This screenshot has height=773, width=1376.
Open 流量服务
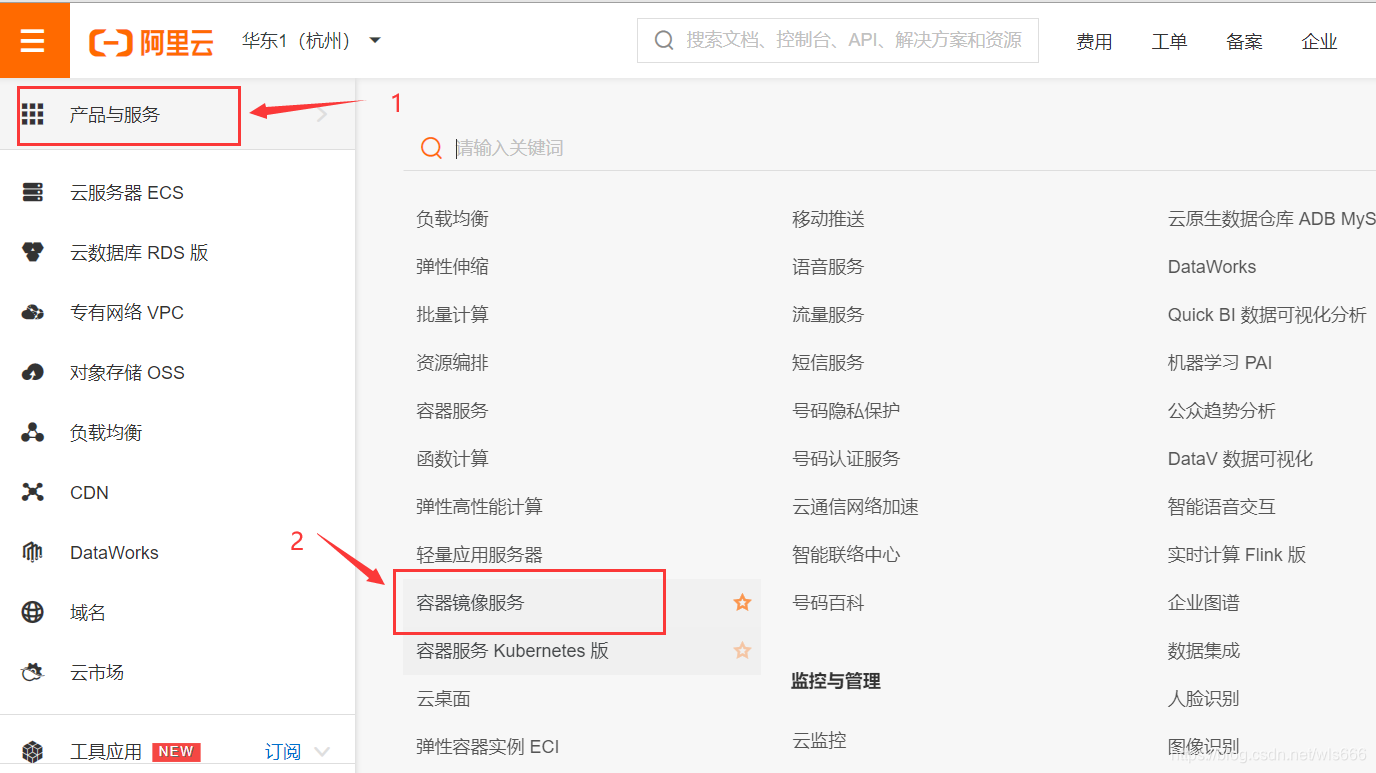828,315
